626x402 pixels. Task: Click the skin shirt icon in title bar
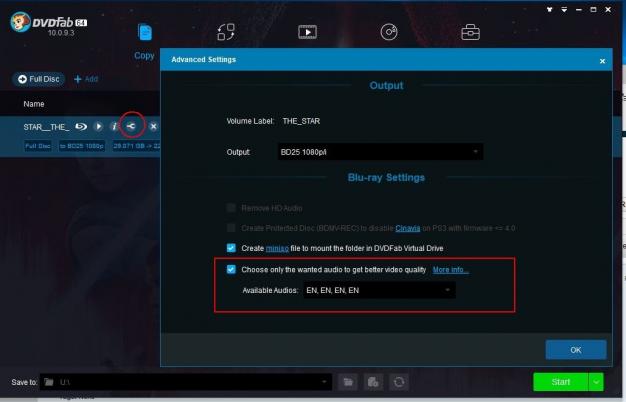click(x=550, y=10)
